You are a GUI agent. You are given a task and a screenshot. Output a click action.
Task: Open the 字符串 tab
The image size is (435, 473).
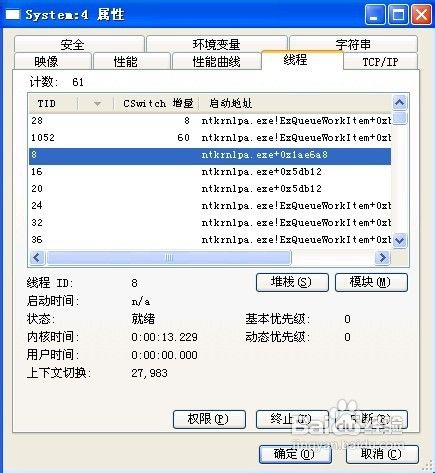click(353, 44)
